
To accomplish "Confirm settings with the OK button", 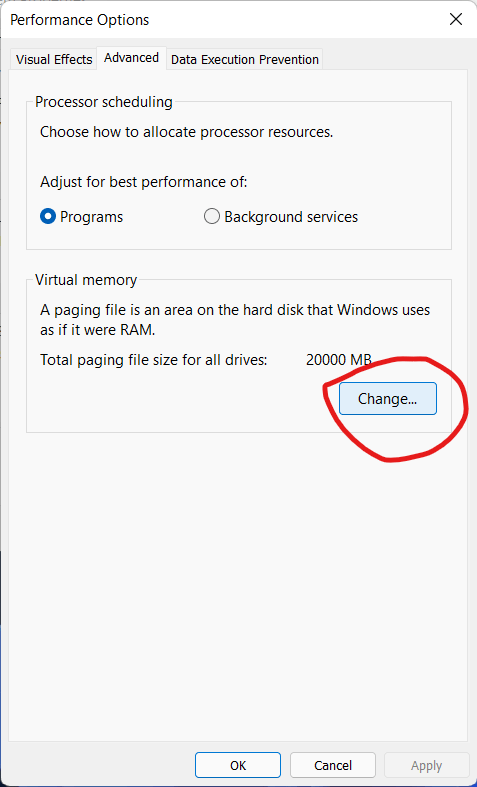I will (x=238, y=765).
